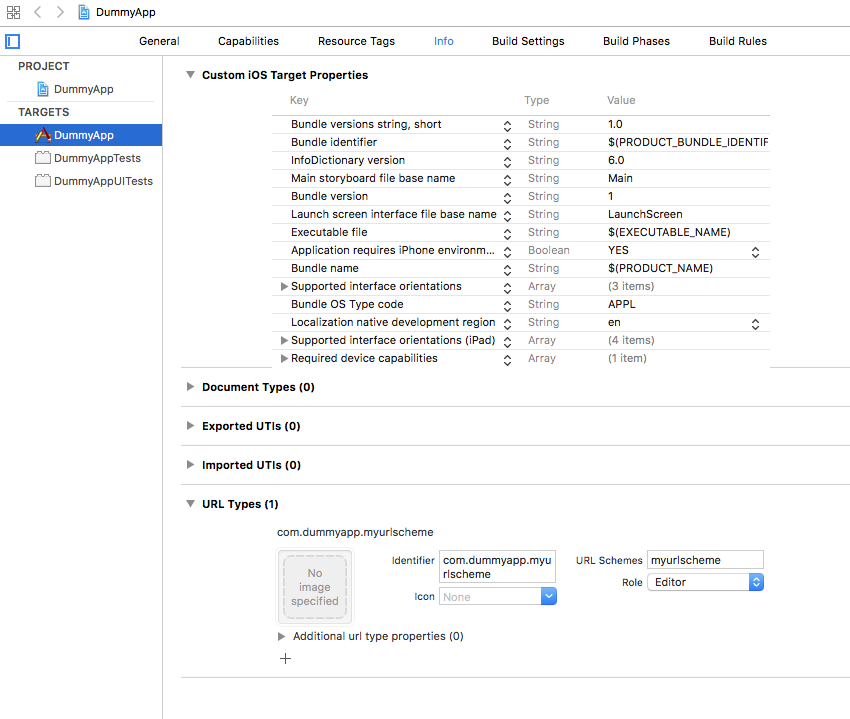The image size is (850, 719).
Task: Open the Role dropdown set to Editor
Action: (705, 582)
